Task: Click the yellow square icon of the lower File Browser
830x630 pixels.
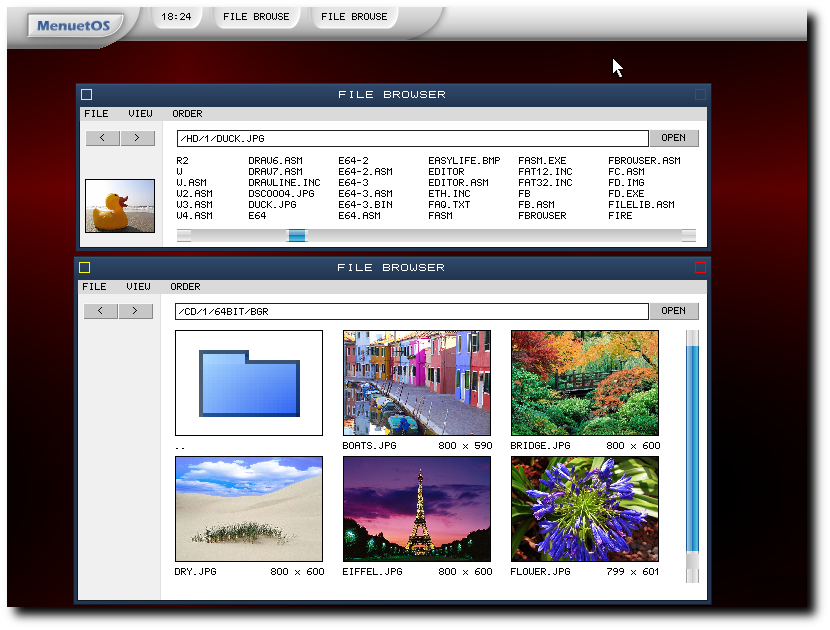Action: pyautogui.click(x=85, y=268)
